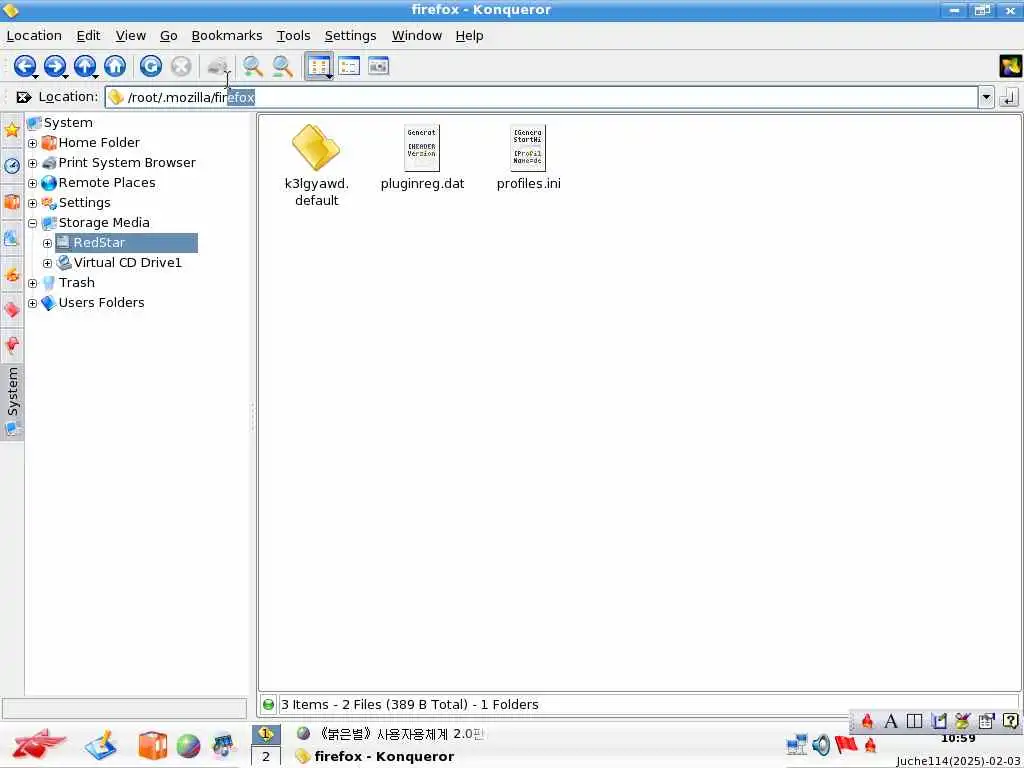Select the pluginreg.dat file
The height and width of the screenshot is (768, 1024).
coord(422,157)
